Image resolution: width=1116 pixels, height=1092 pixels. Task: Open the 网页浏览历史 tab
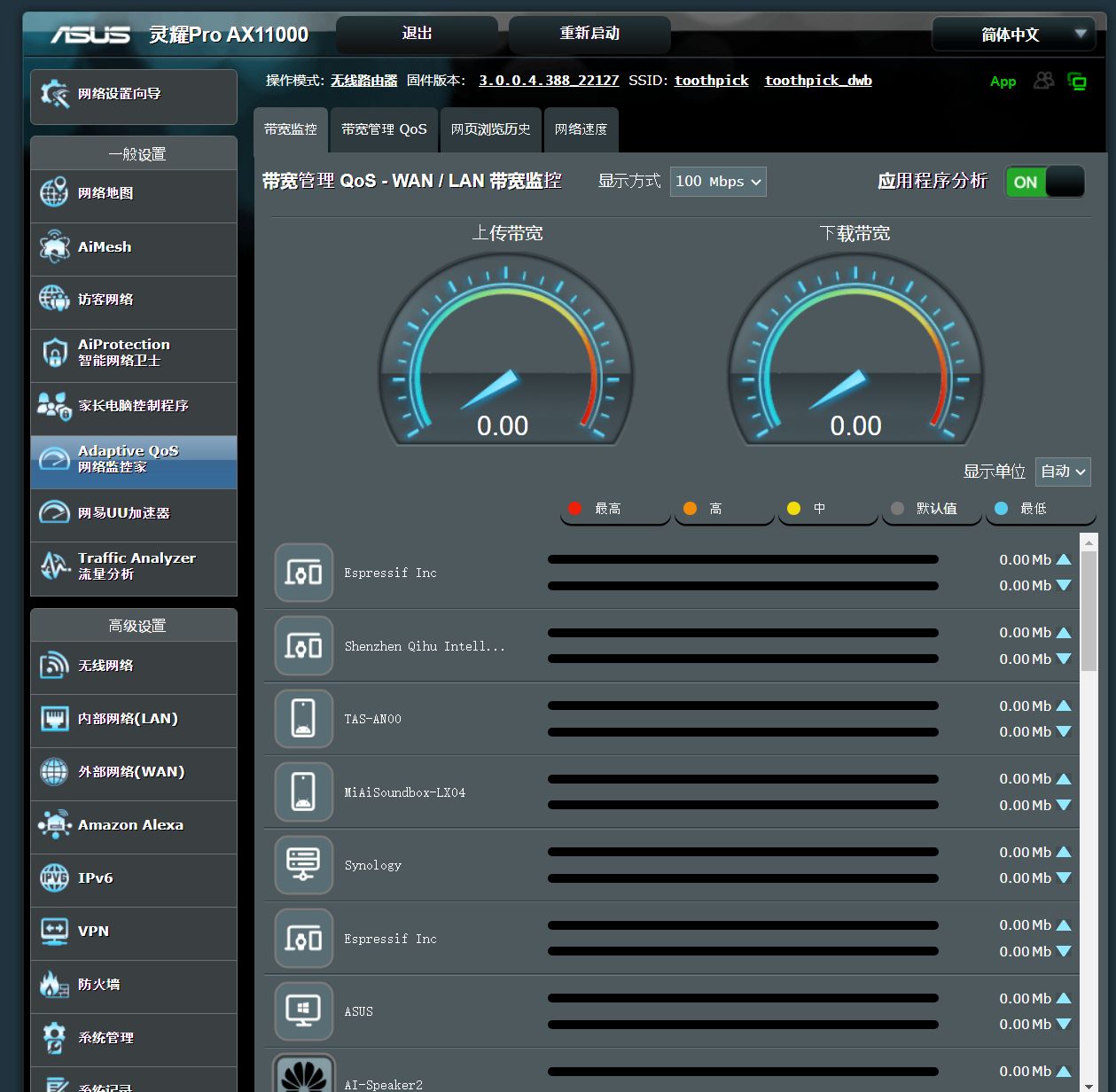tap(491, 129)
